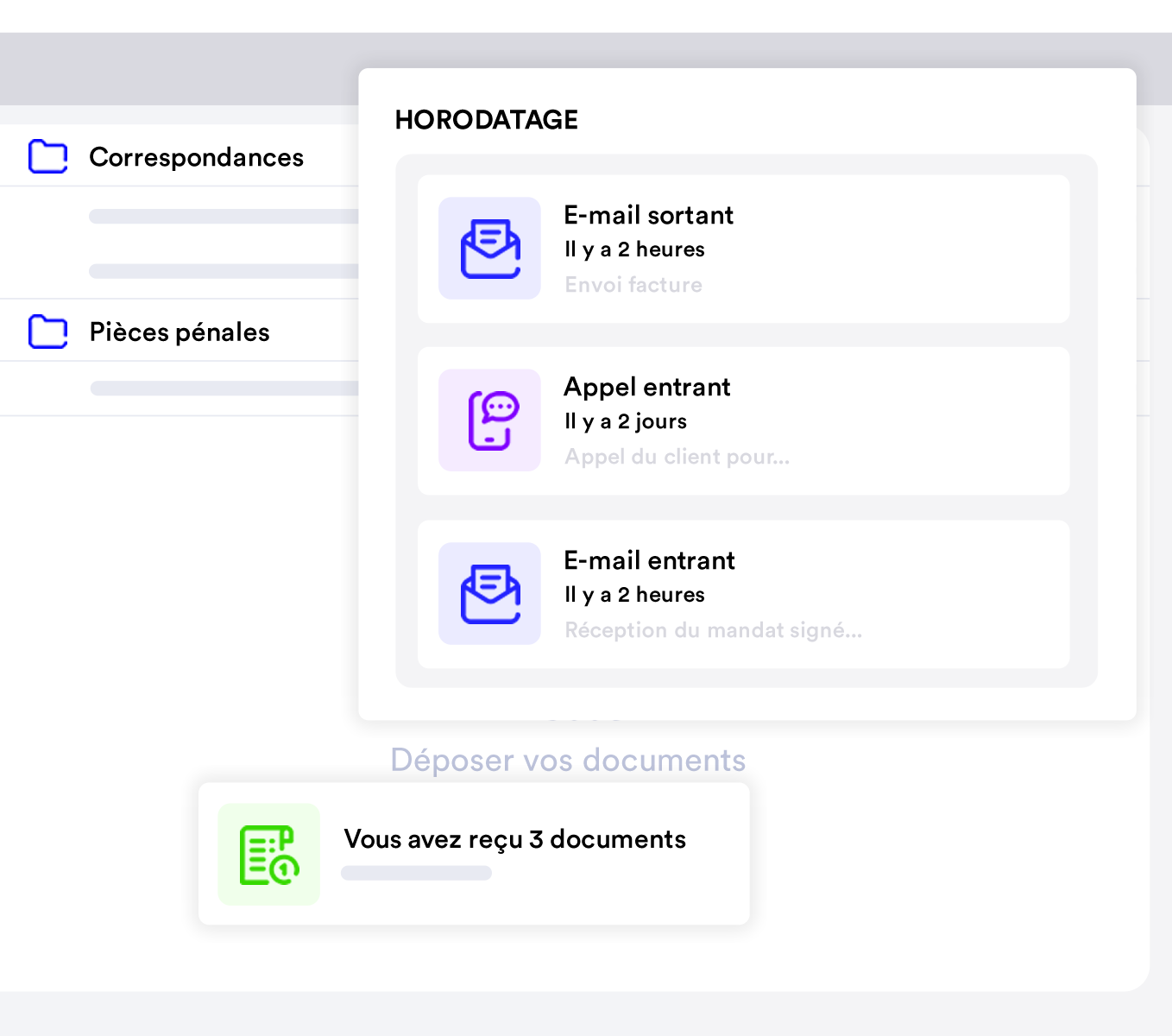Click the 'Envoi facture' description text
The width and height of the screenshot is (1172, 1036).
click(x=633, y=285)
